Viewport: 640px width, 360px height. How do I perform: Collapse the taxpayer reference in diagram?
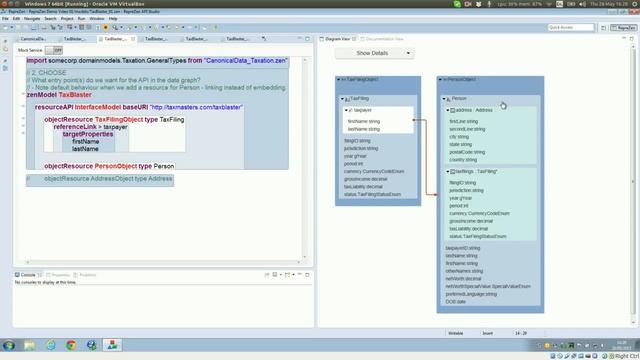point(346,110)
